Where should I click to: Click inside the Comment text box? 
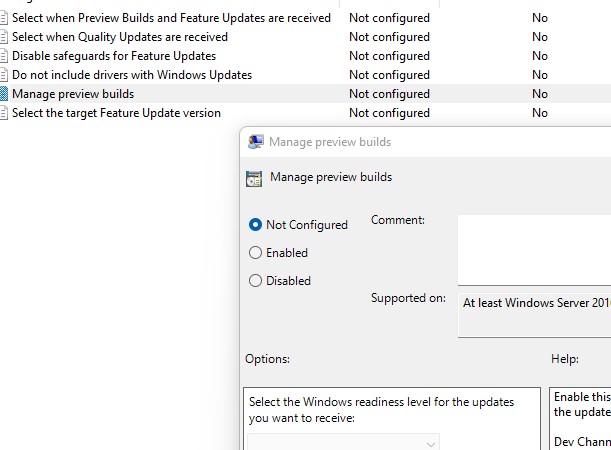[x=534, y=249]
